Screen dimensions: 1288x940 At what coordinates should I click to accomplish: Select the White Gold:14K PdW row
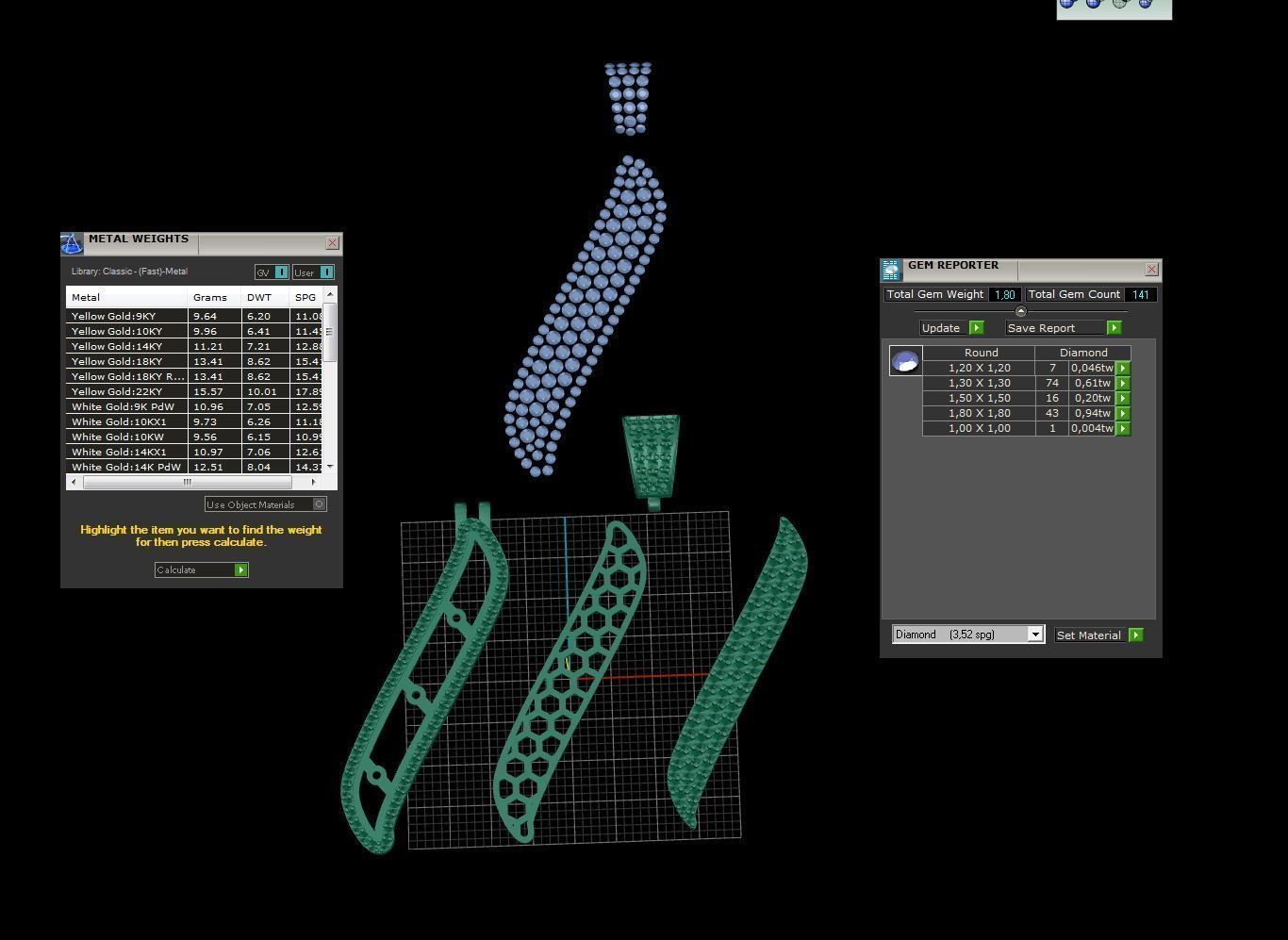coord(194,467)
